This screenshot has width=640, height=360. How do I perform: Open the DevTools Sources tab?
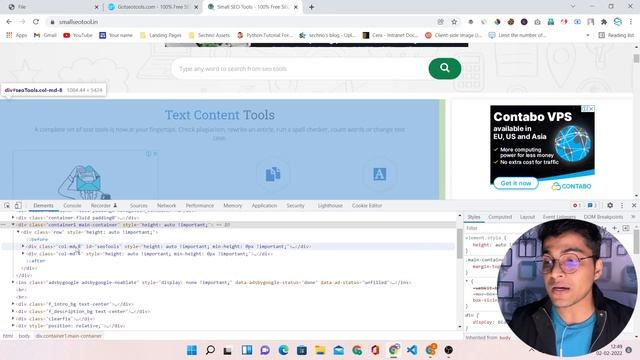pos(138,206)
